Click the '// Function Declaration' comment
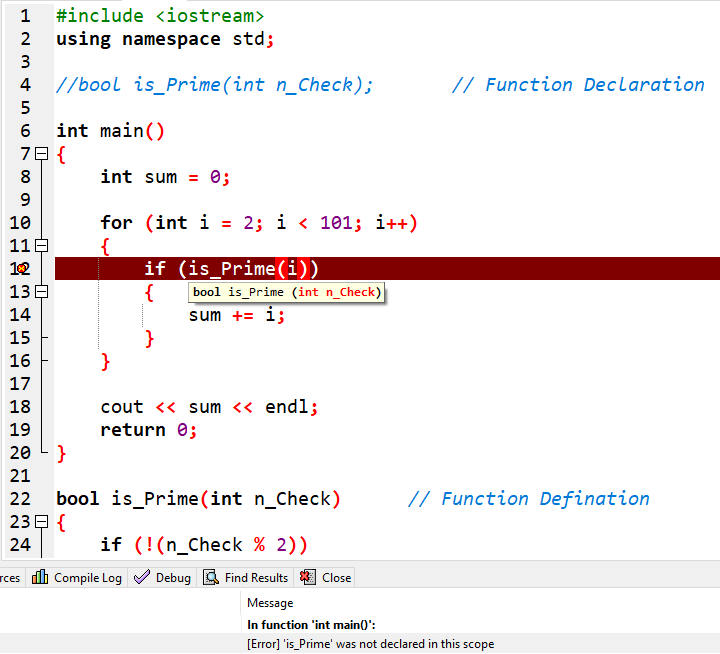Viewport: 720px width, 654px height. [x=578, y=85]
